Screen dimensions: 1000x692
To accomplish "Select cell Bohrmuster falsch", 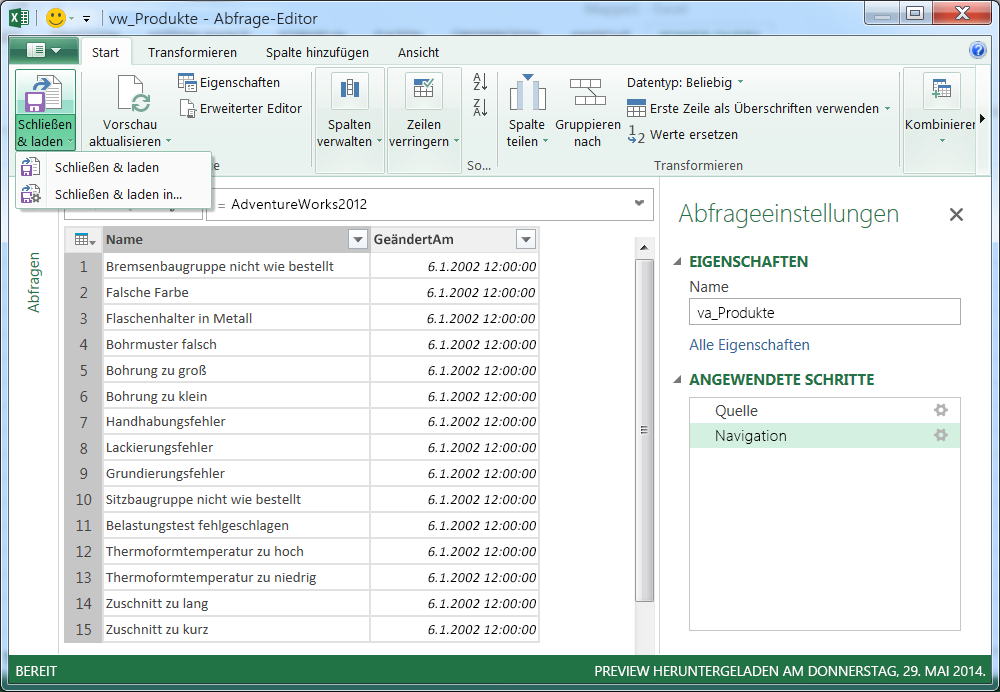I will click(236, 344).
